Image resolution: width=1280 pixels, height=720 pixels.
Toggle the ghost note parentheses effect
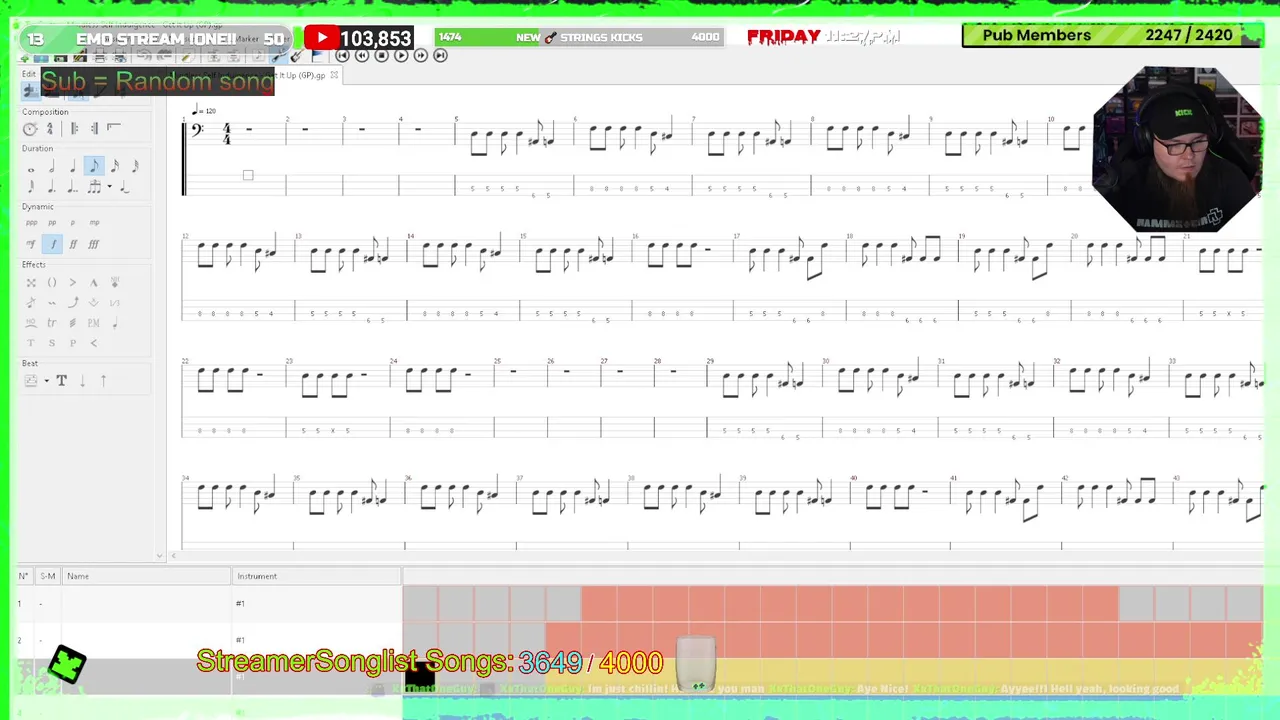pyautogui.click(x=52, y=282)
